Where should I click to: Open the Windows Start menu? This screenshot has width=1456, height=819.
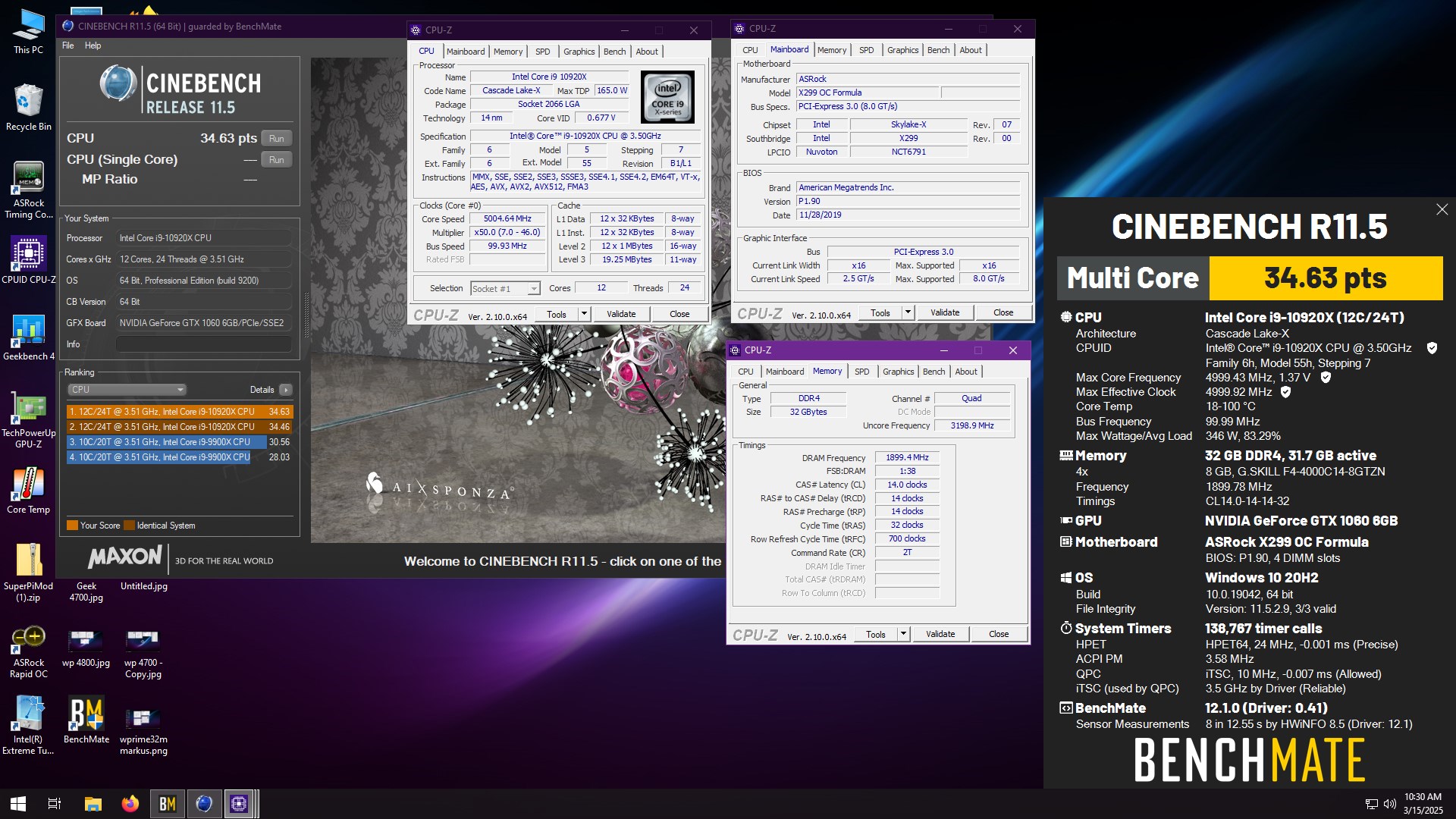pyautogui.click(x=18, y=804)
